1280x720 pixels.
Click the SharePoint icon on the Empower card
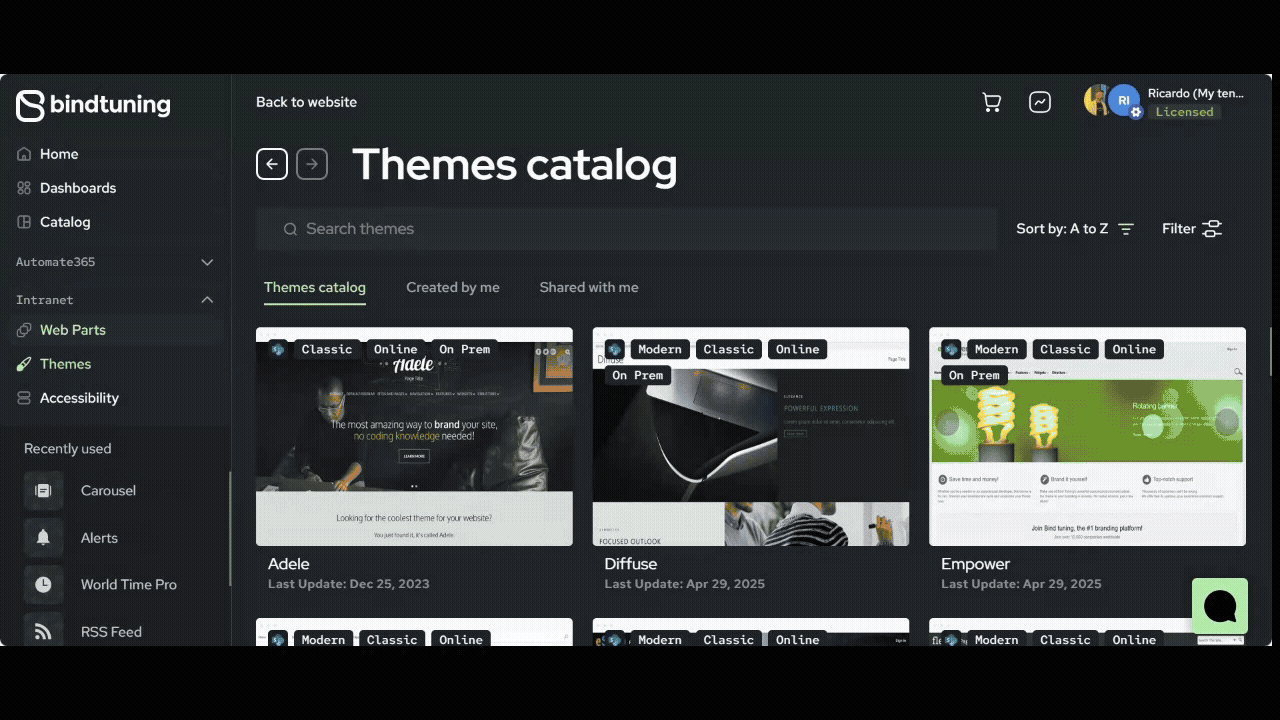click(x=951, y=349)
